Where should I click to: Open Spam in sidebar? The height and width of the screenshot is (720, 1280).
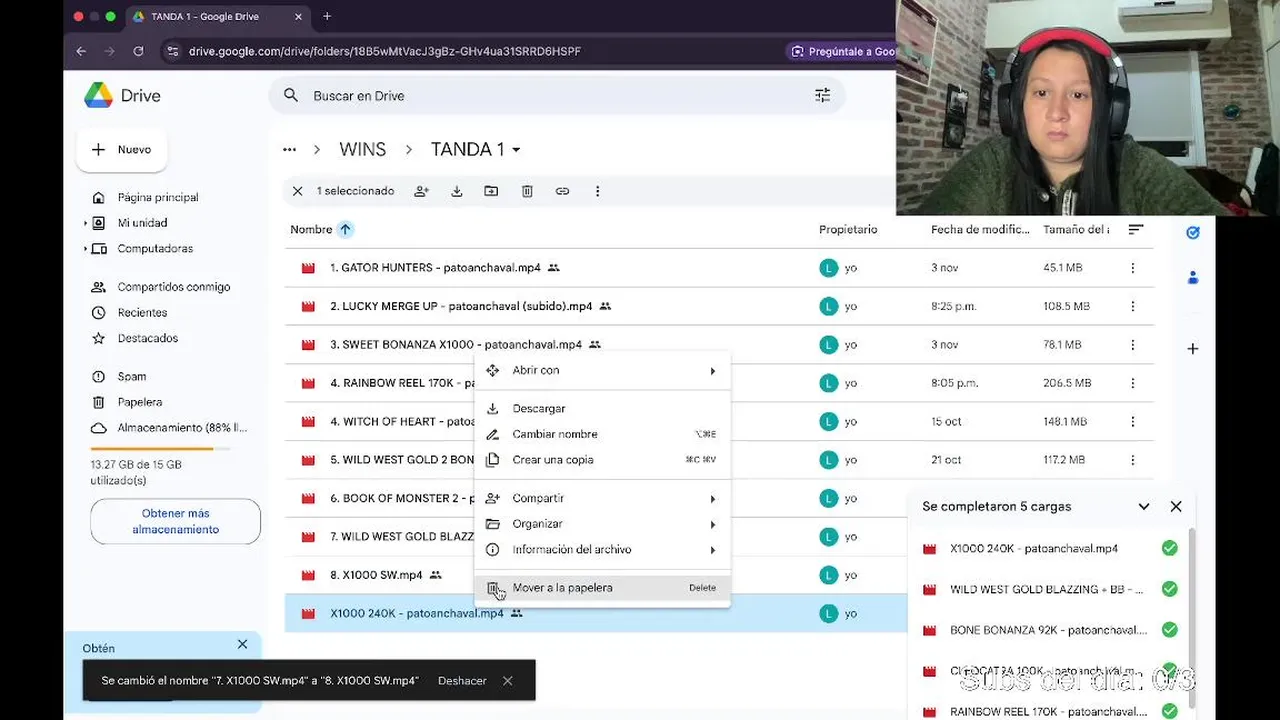[x=131, y=377]
